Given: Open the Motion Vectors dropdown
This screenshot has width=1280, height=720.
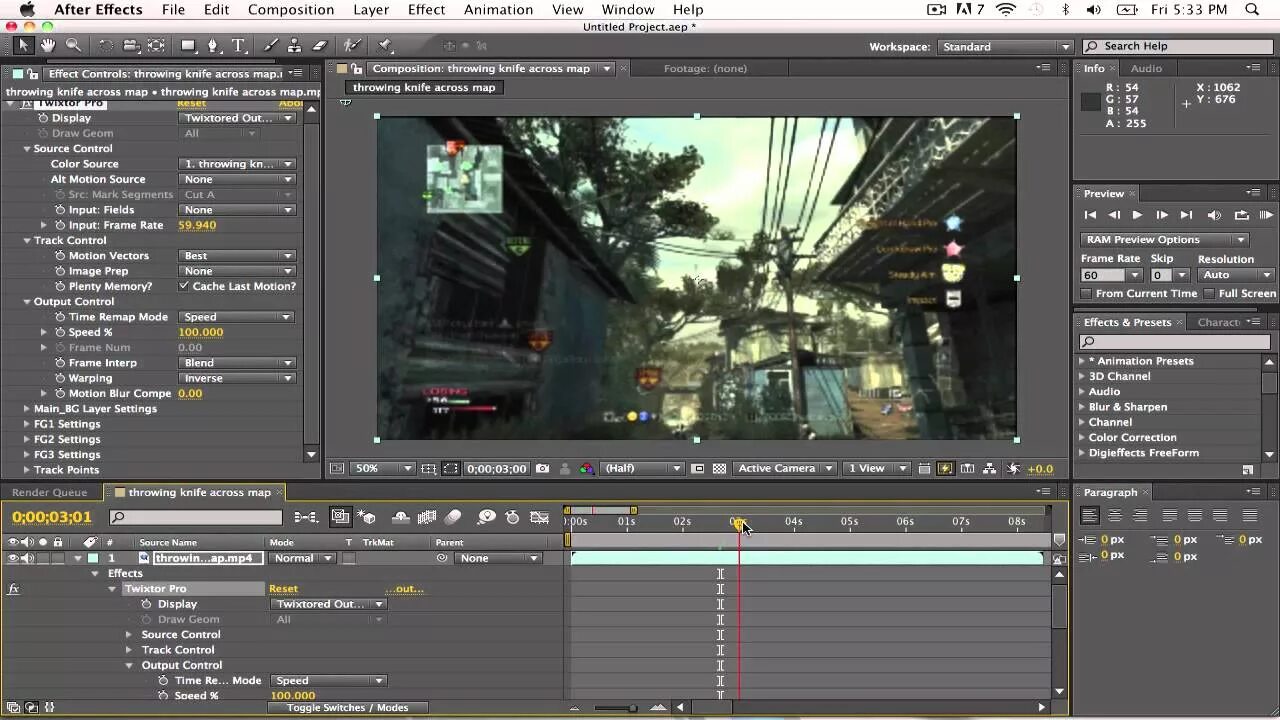Looking at the screenshot, I should click(238, 256).
